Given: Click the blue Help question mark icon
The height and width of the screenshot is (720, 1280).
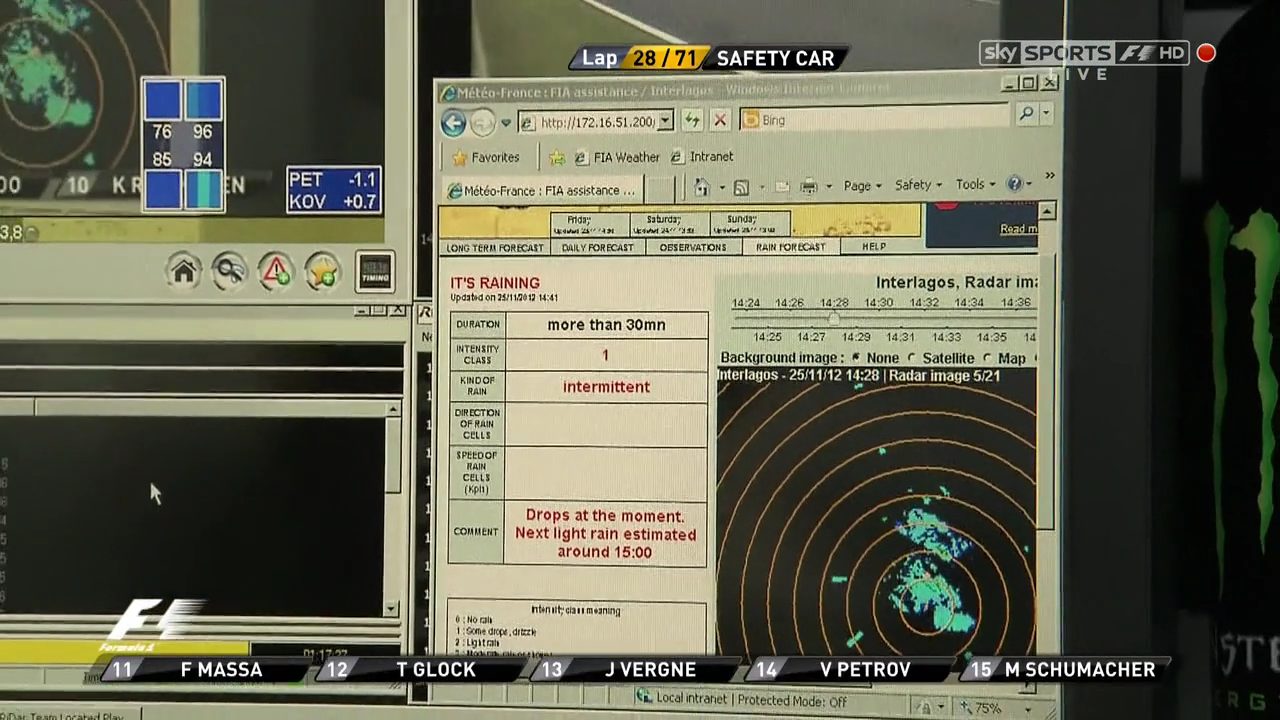Looking at the screenshot, I should 1014,184.
